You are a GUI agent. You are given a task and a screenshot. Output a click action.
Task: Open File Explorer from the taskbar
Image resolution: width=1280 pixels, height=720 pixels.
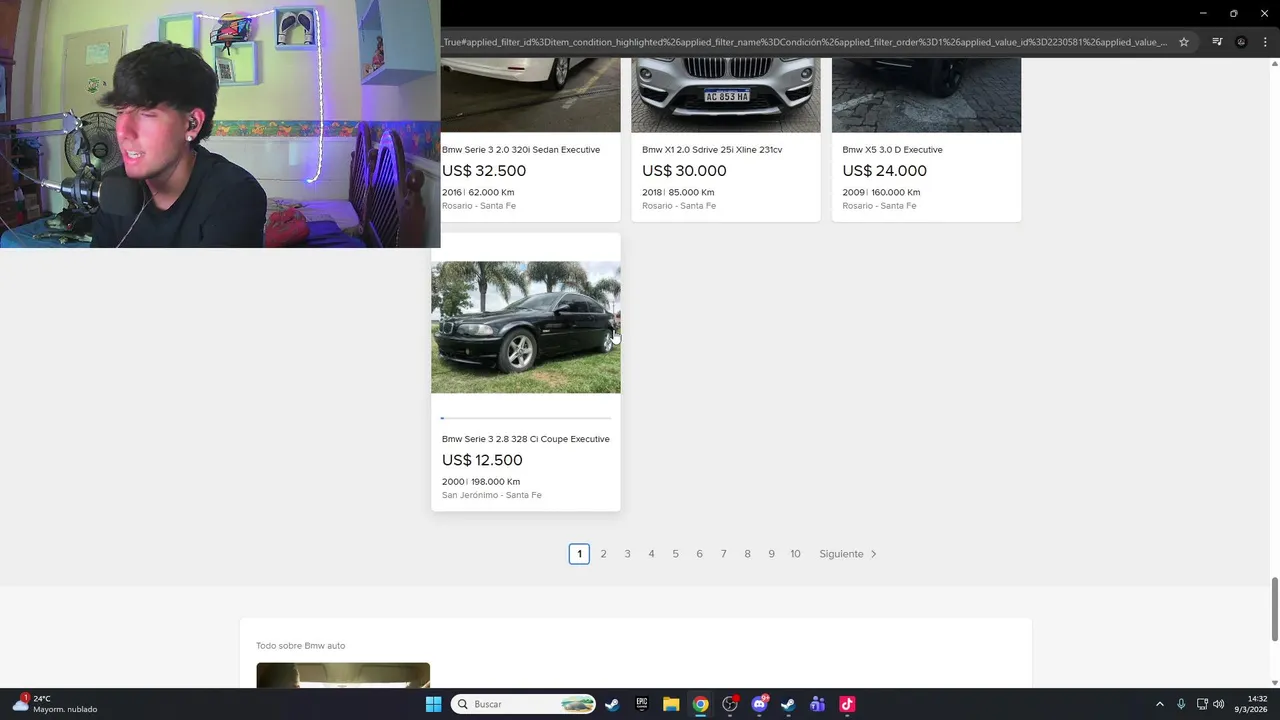pyautogui.click(x=671, y=704)
